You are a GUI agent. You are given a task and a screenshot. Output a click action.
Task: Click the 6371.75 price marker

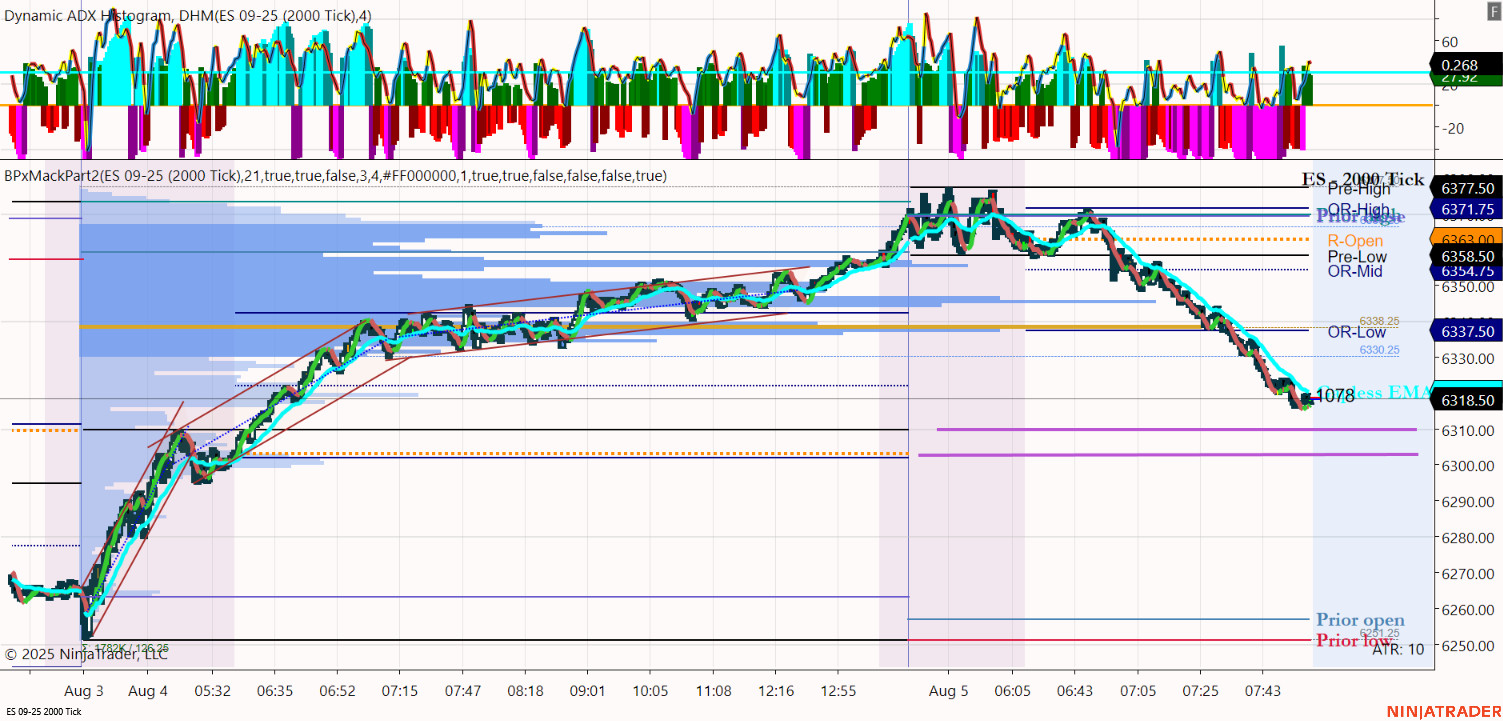(1468, 209)
